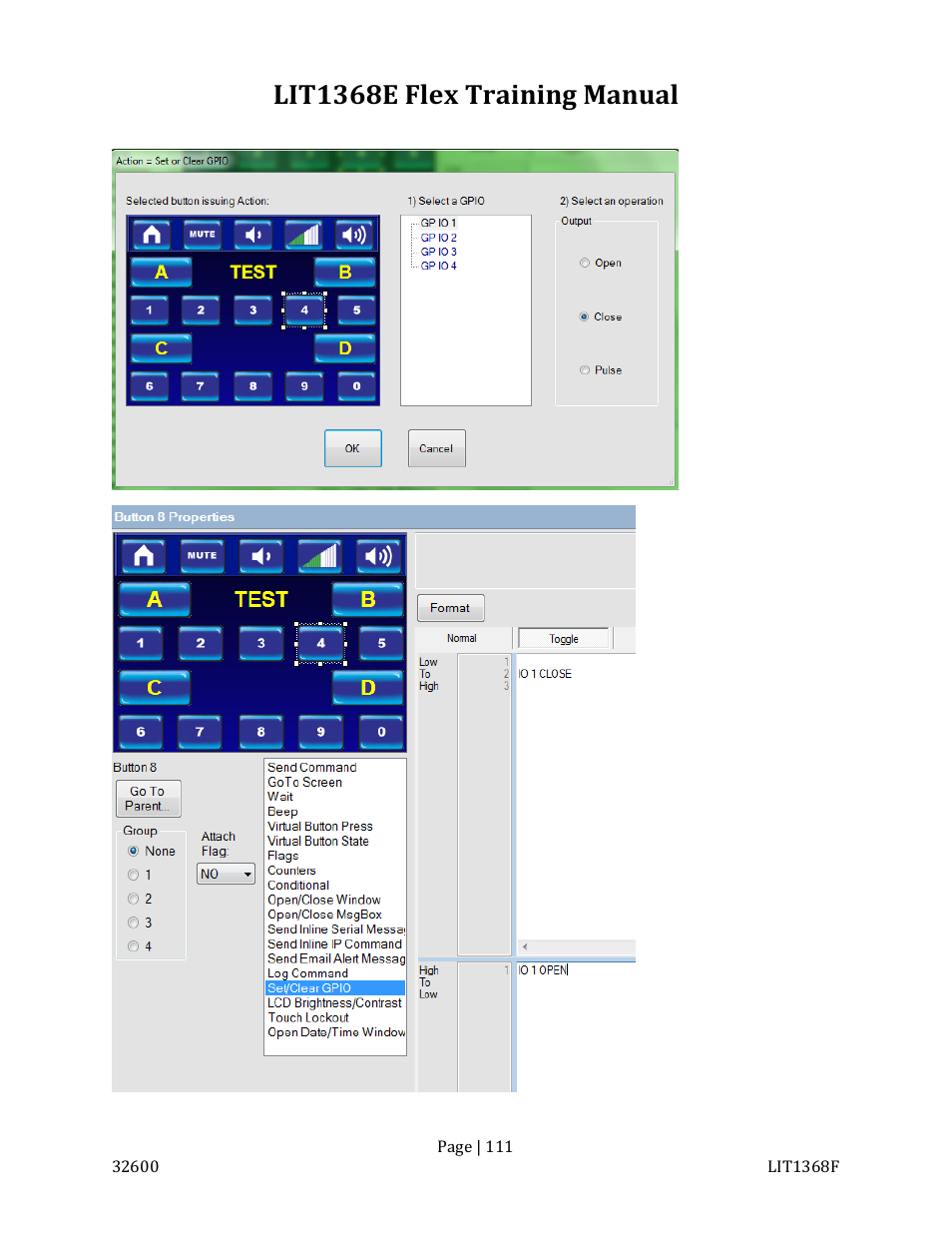Select GP IO 3 in the GPIO tree
Image resolution: width=952 pixels, height=1233 pixels.
point(437,252)
